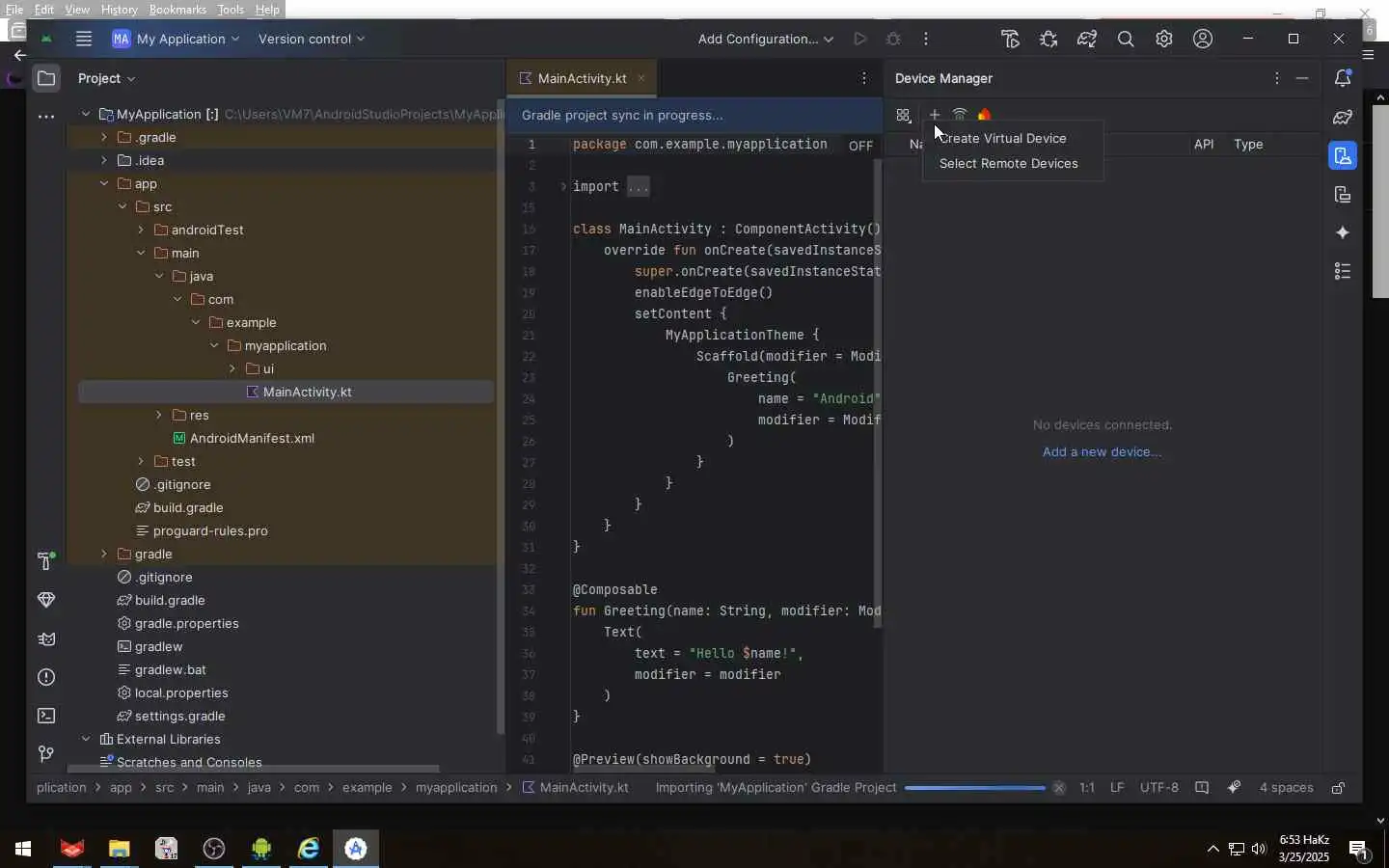
Task: Open the main hamburger menu
Action: (84, 40)
